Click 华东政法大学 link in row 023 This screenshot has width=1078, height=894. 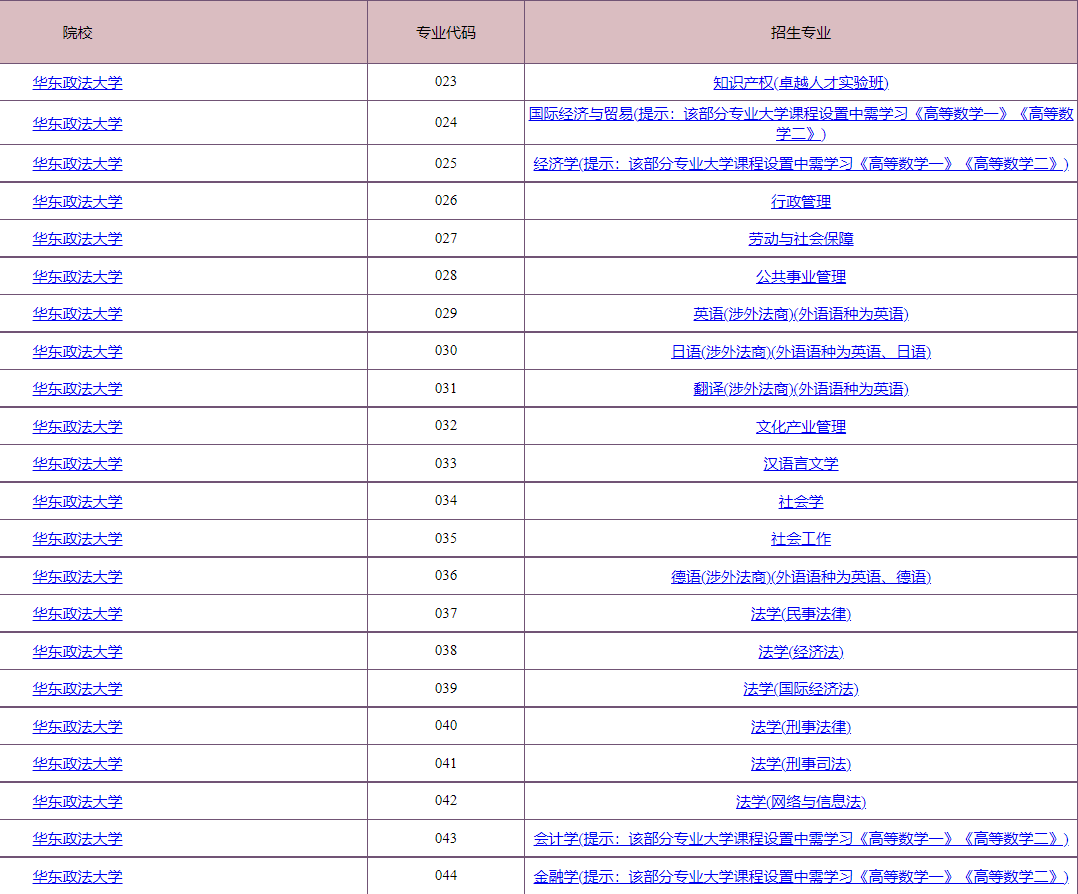click(x=77, y=83)
